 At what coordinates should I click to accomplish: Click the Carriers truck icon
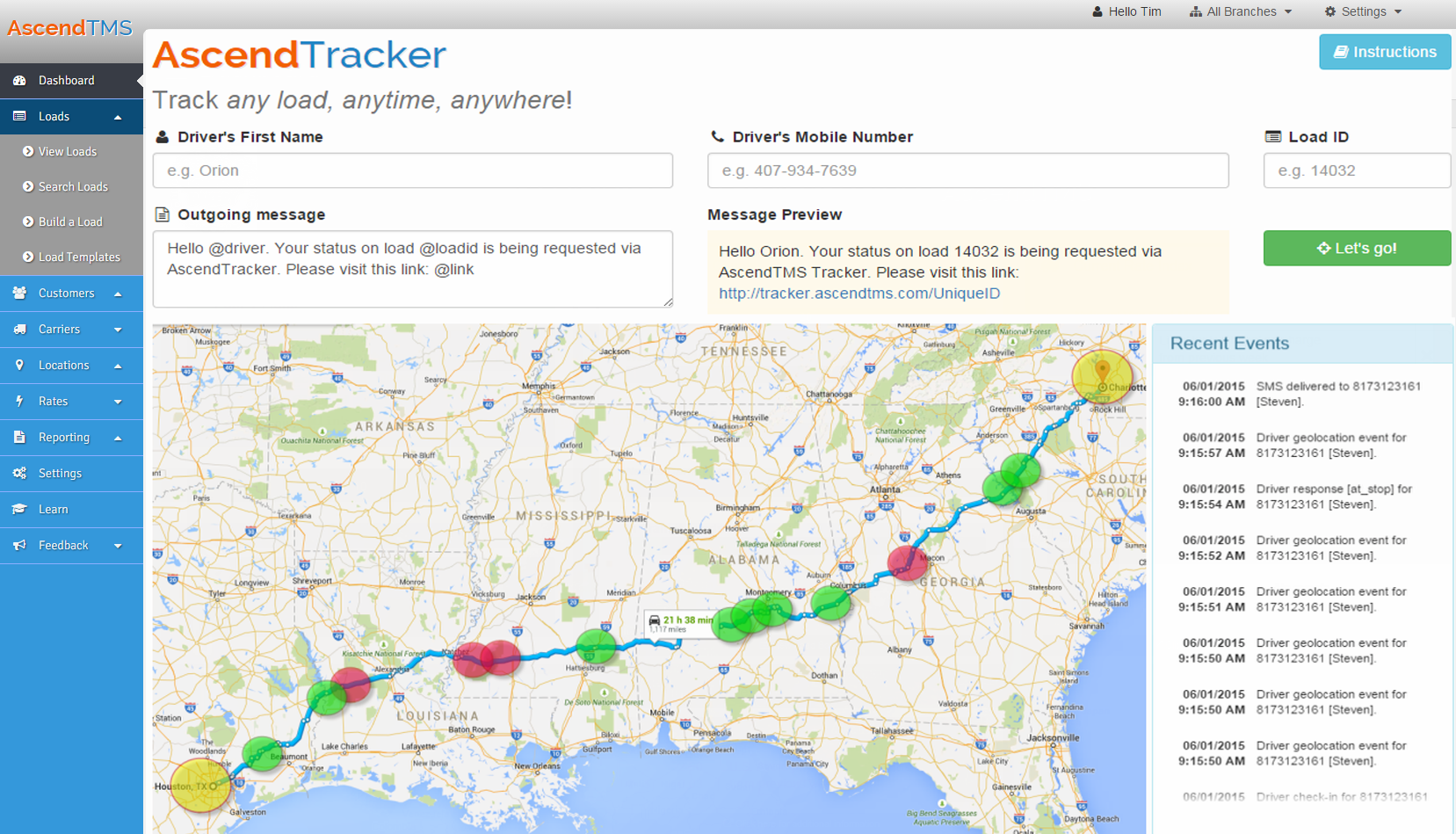pos(19,329)
